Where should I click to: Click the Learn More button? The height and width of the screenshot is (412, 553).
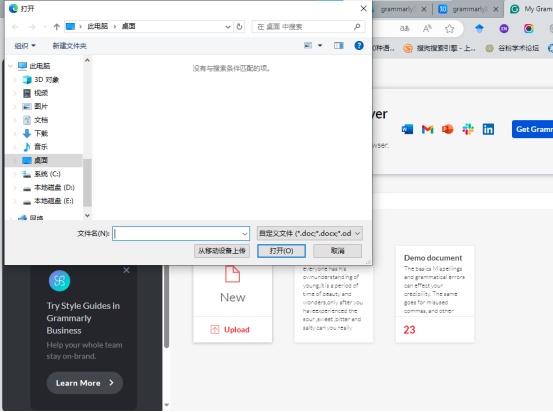85,383
